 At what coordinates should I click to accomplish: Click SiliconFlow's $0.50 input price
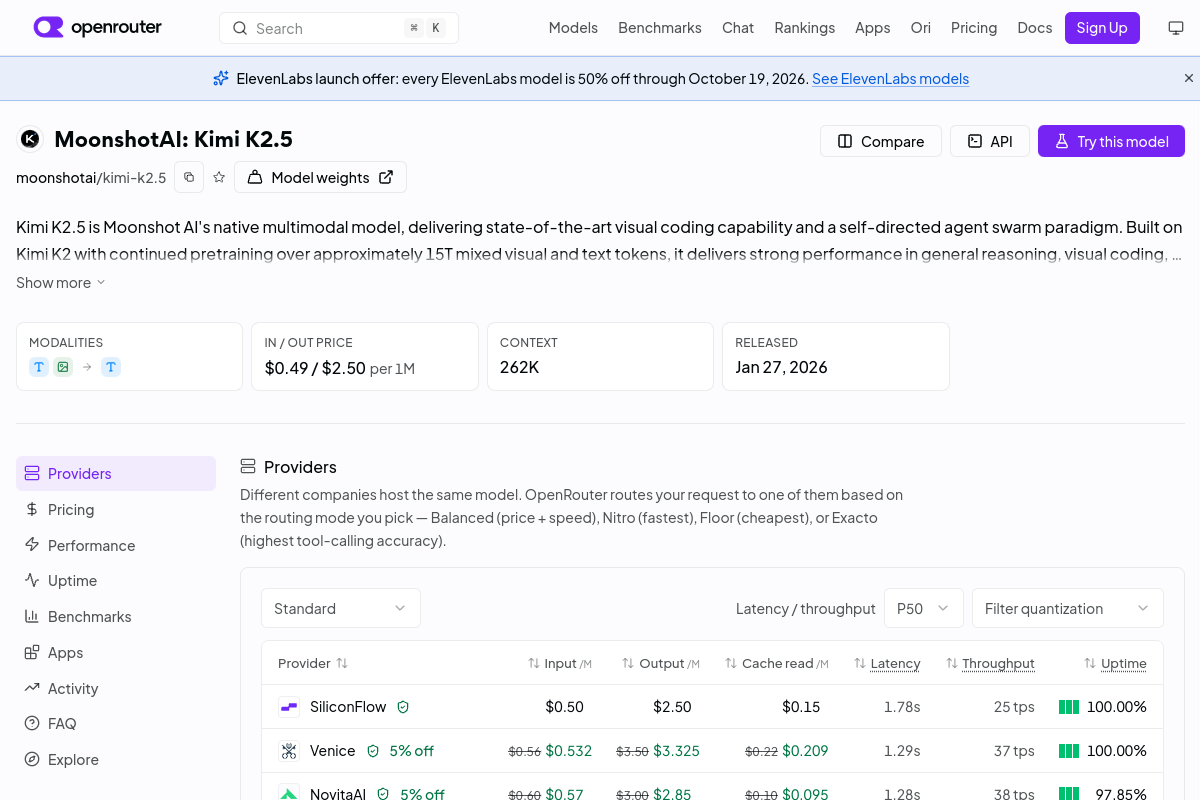click(564, 707)
